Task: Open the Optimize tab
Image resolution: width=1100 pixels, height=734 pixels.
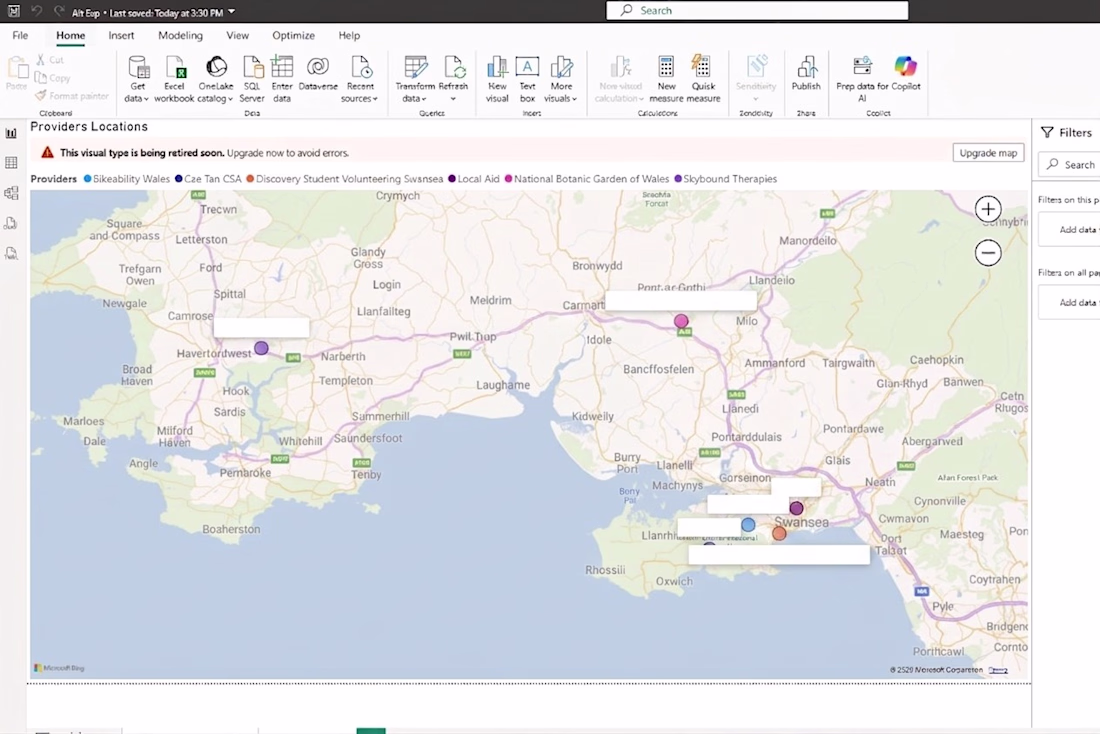Action: (293, 35)
